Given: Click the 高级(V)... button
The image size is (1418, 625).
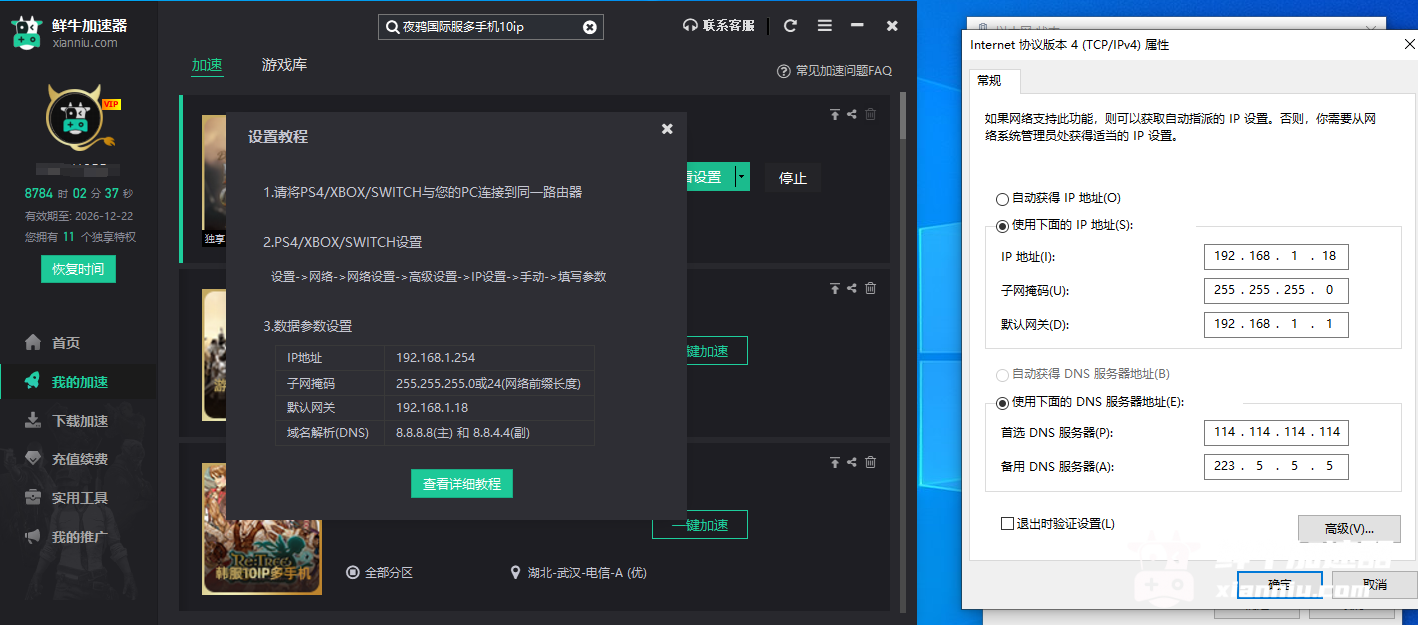Looking at the screenshot, I should coord(1348,528).
